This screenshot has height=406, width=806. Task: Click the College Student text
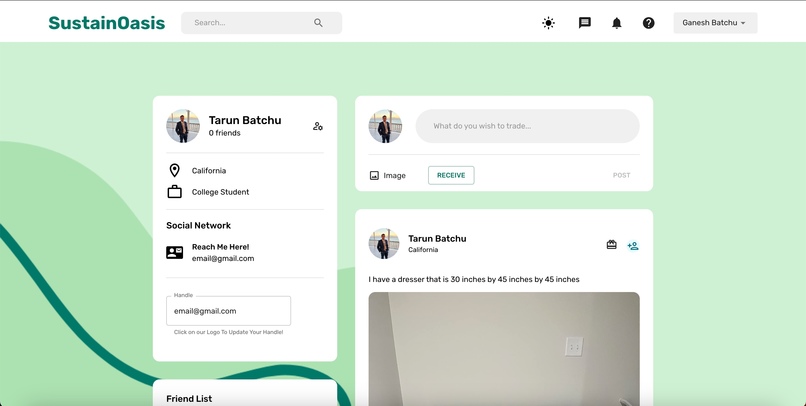tap(221, 192)
